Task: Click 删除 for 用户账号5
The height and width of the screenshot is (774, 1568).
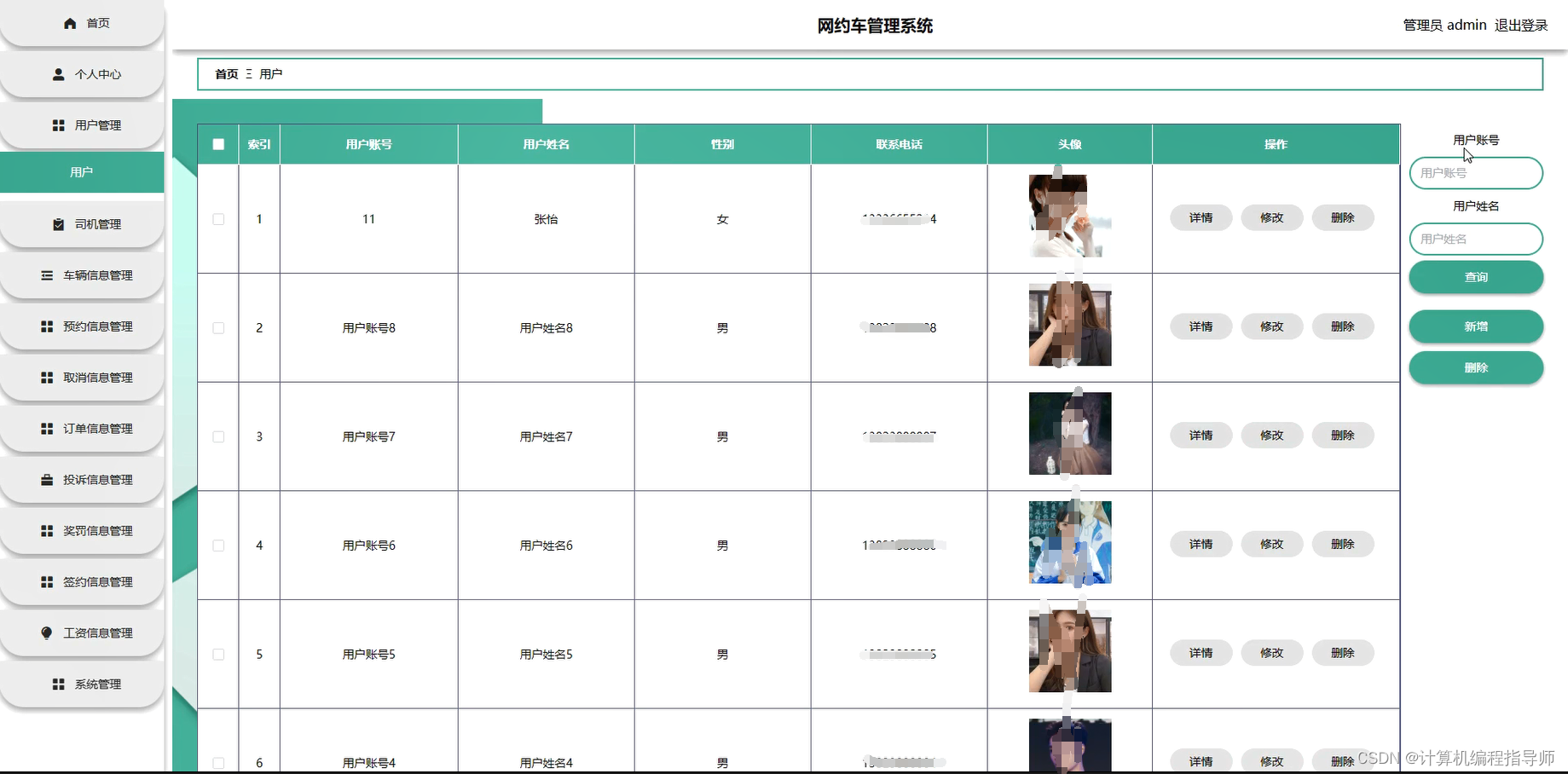Action: pos(1342,653)
